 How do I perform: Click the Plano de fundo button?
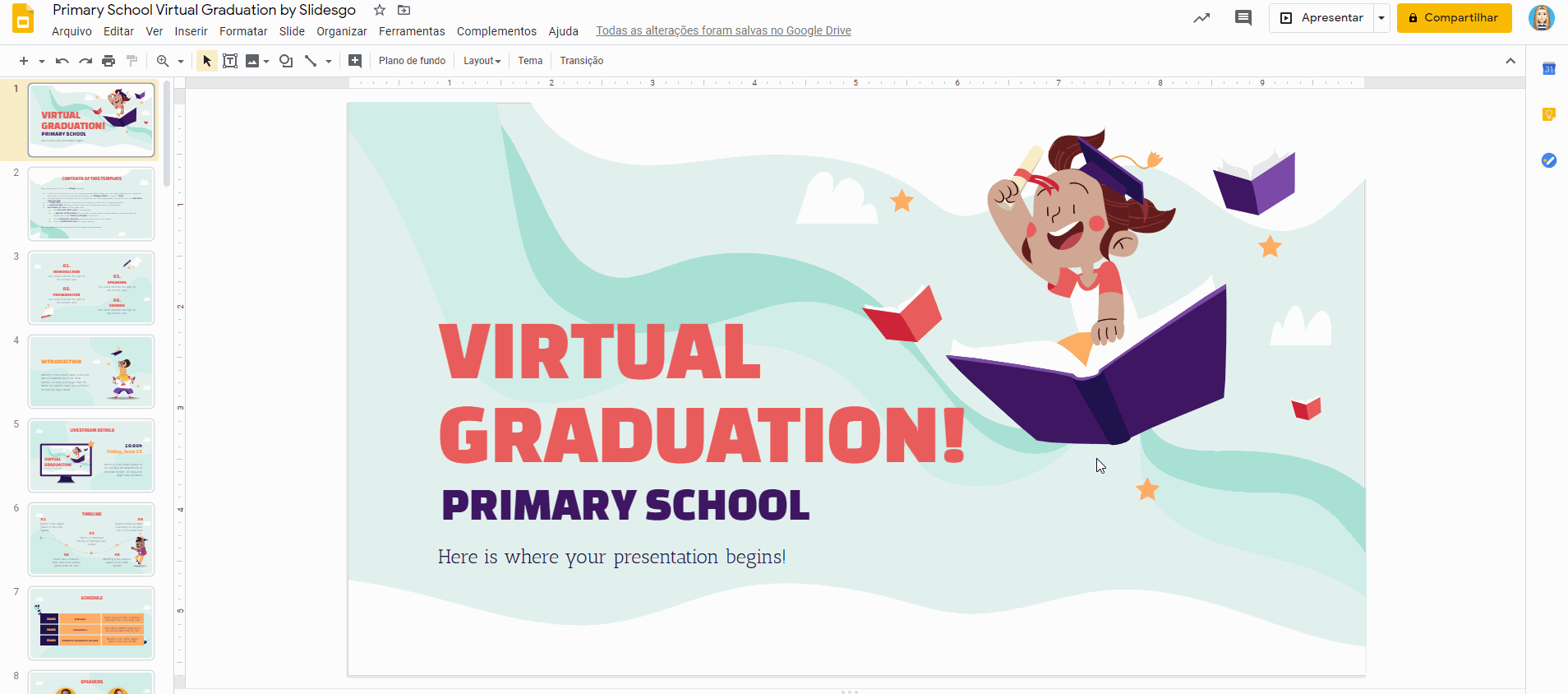point(412,61)
